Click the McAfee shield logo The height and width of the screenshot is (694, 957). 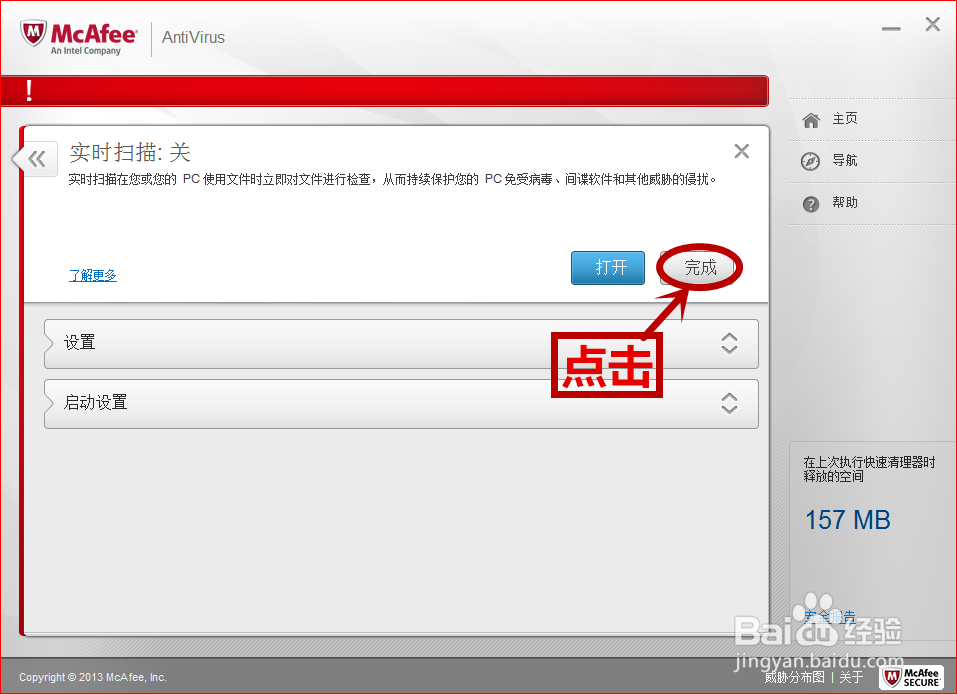(33, 32)
